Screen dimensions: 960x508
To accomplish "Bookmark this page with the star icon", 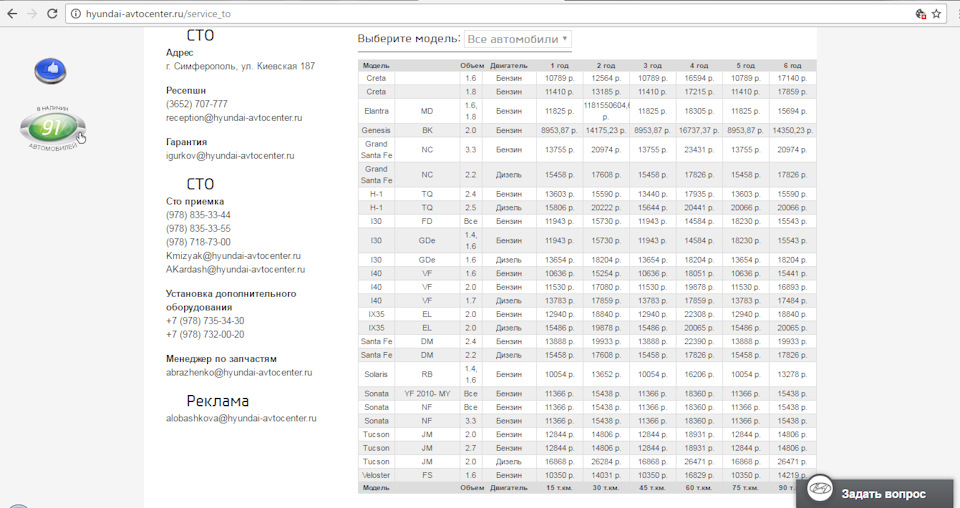I will (936, 13).
